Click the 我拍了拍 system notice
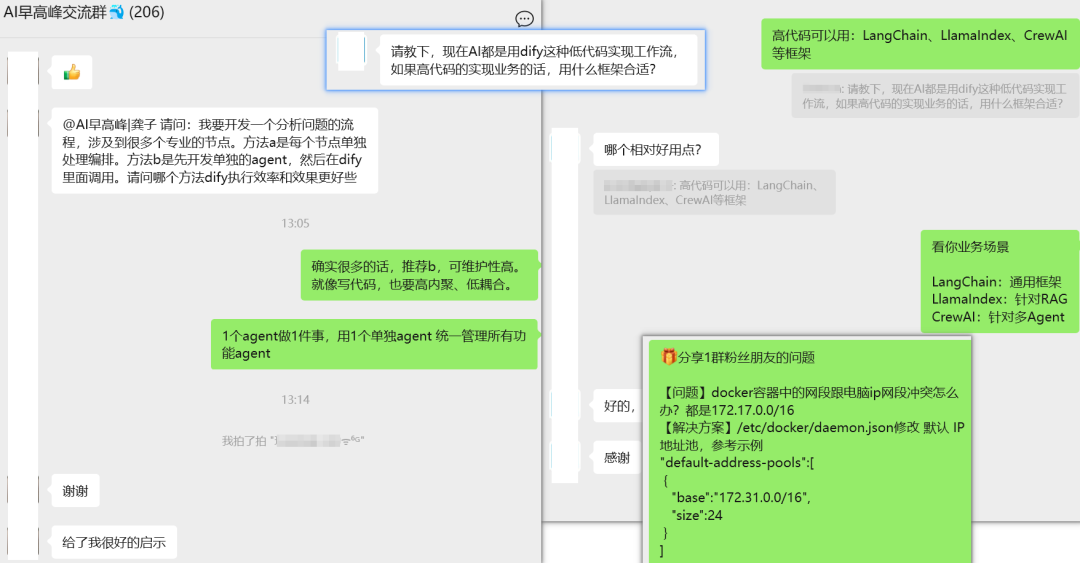 tap(293, 440)
